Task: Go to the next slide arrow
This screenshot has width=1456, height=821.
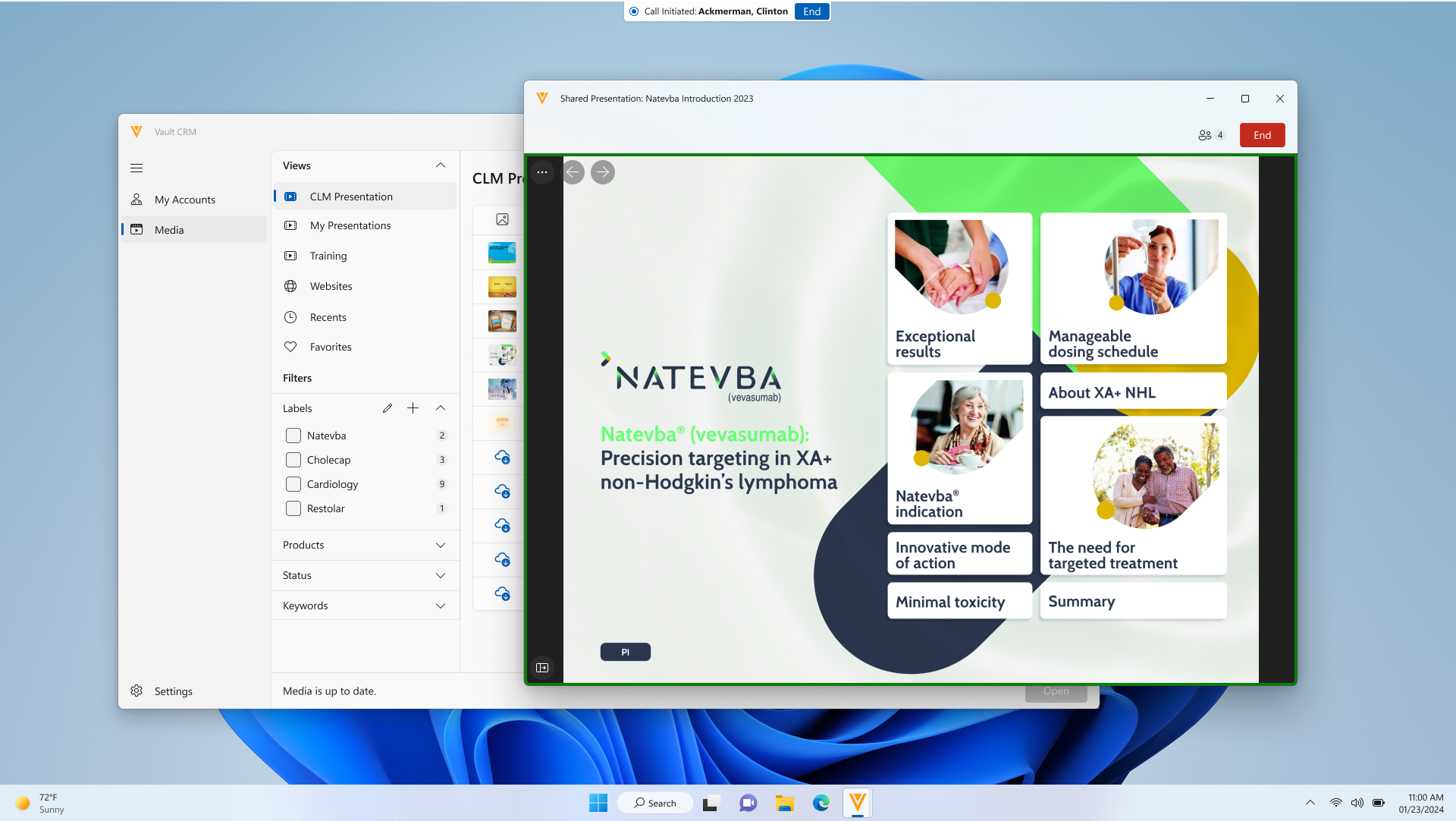Action: click(603, 172)
